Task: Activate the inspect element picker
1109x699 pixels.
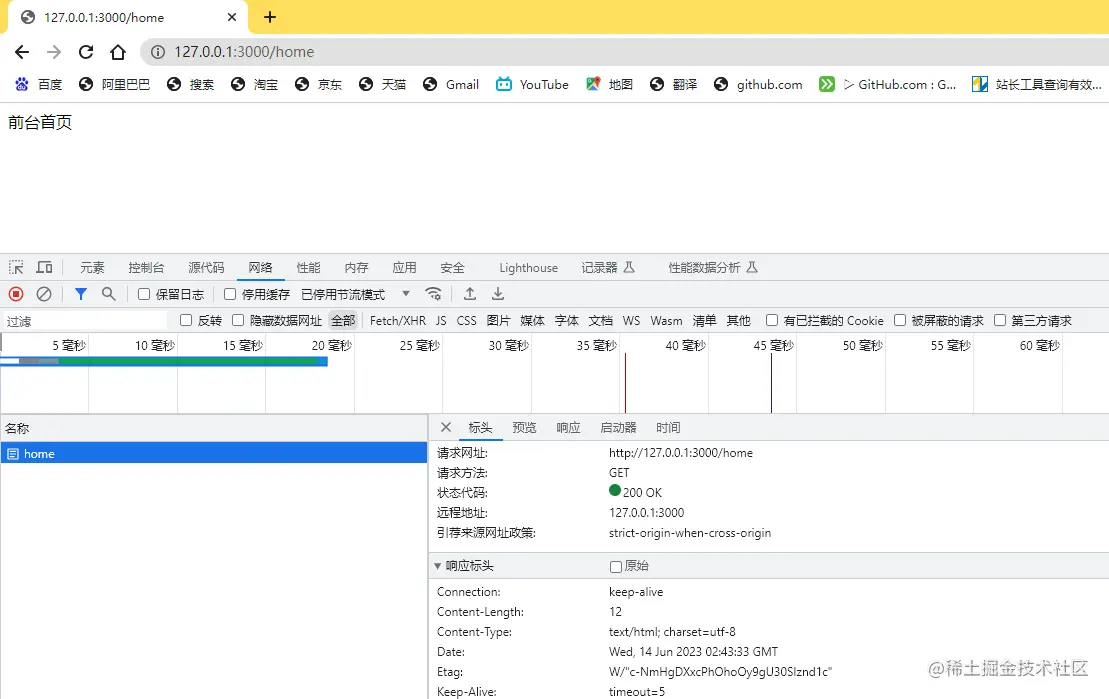Action: pos(16,267)
